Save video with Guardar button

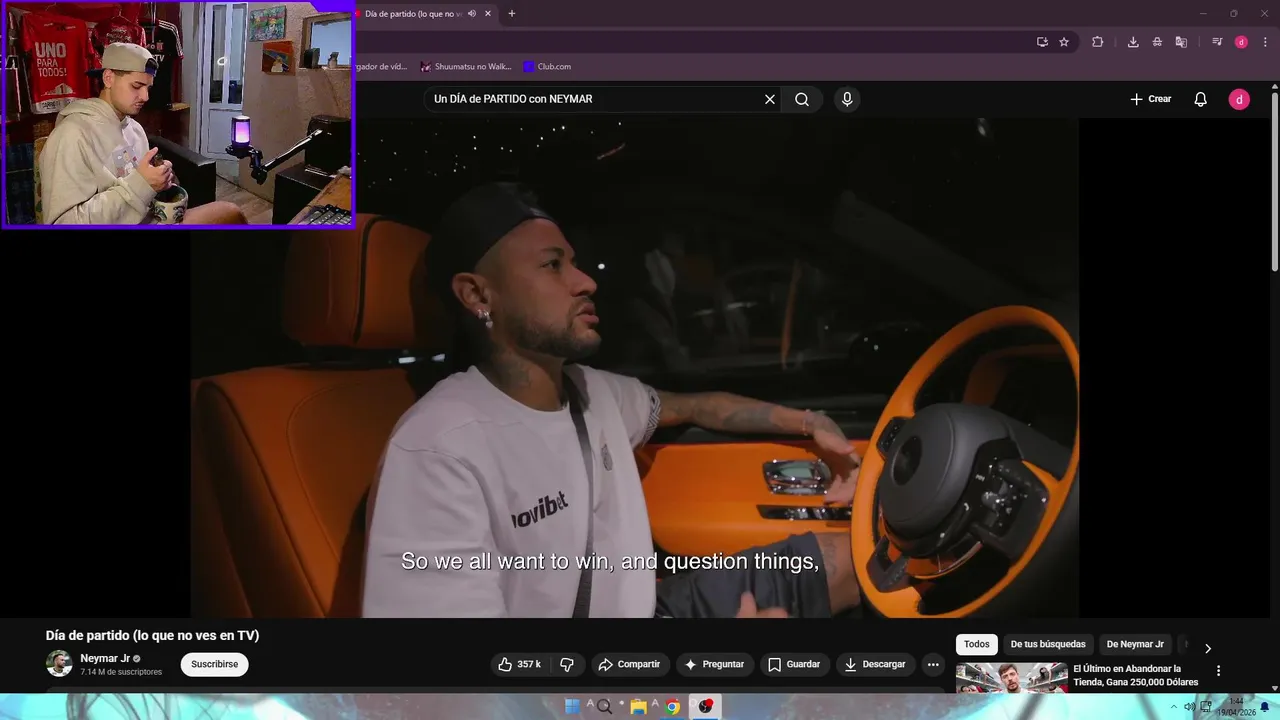click(x=794, y=664)
